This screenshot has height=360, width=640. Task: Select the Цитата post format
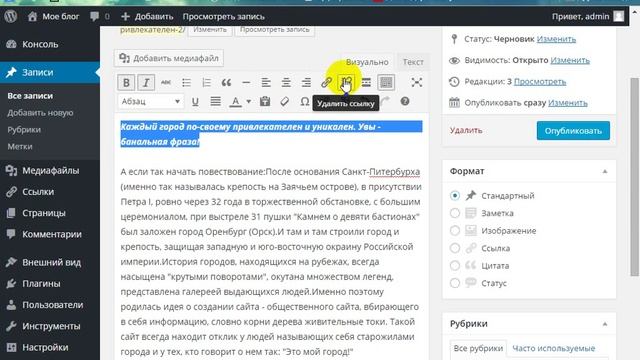click(x=455, y=266)
